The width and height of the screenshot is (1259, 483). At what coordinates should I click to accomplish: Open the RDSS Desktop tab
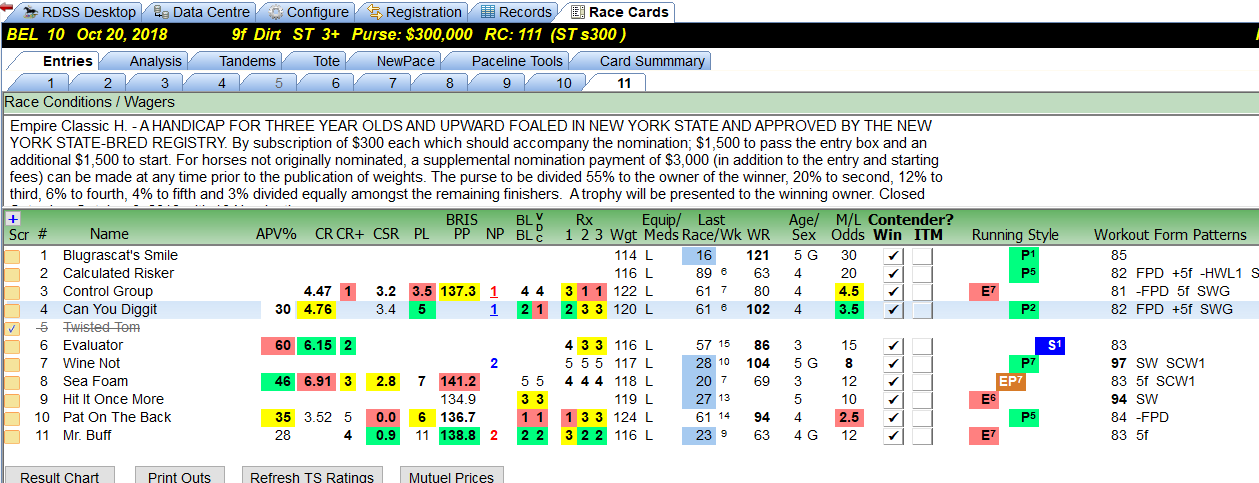80,12
